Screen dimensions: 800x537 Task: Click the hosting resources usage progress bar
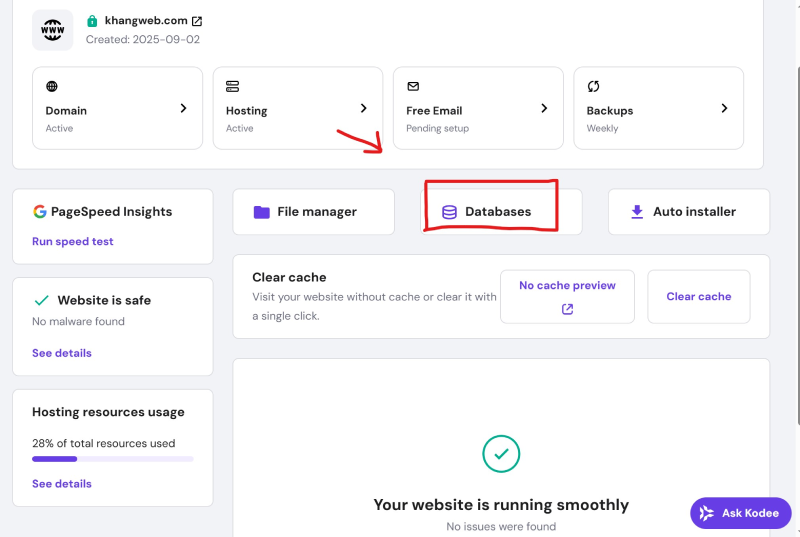(112, 459)
